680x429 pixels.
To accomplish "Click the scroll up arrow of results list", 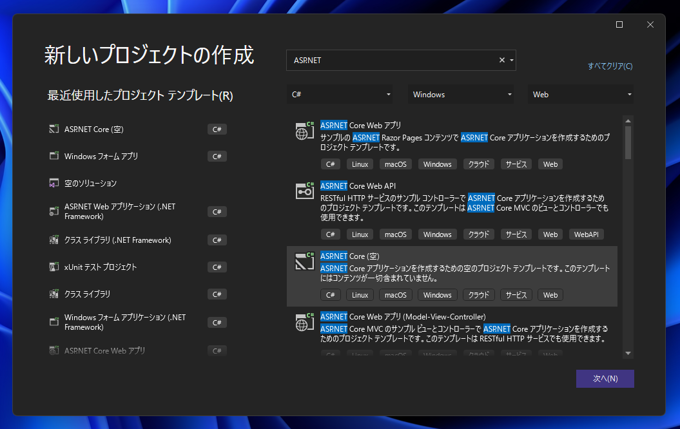I will (628, 121).
